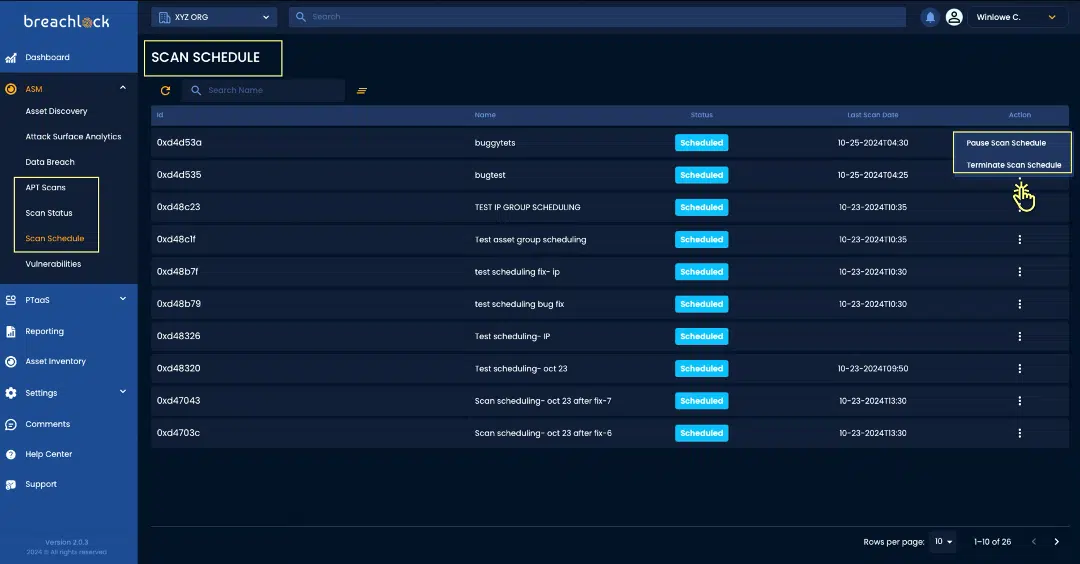Screen dimensions: 1080x564
Task: Click the 0xd4d535 id cell
Action: click(179, 175)
